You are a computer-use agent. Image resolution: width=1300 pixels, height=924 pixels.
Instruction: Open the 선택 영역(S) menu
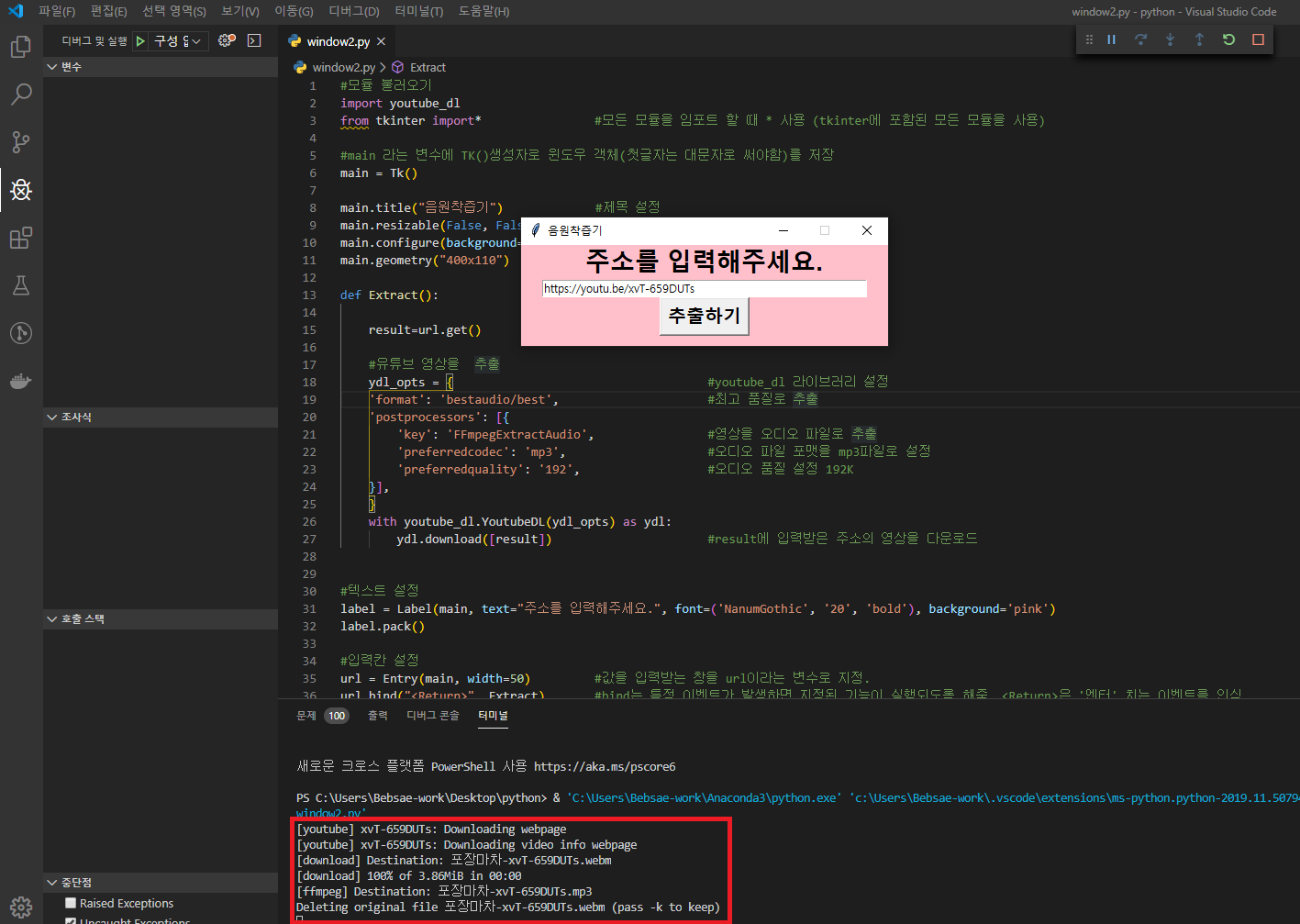pos(174,11)
